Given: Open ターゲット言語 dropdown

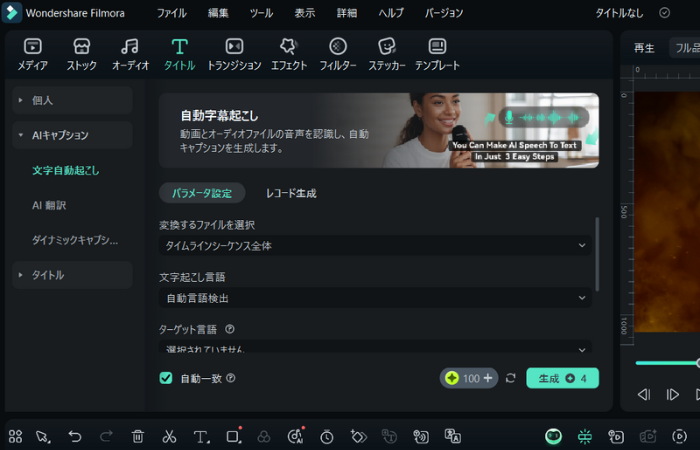Looking at the screenshot, I should coord(375,346).
